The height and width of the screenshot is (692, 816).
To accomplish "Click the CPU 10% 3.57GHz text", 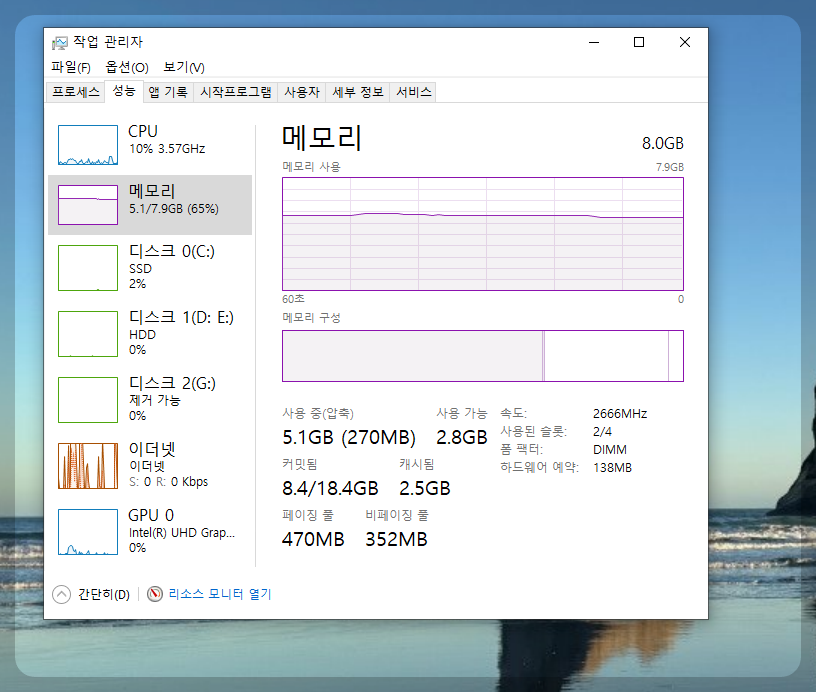I will 167,149.
